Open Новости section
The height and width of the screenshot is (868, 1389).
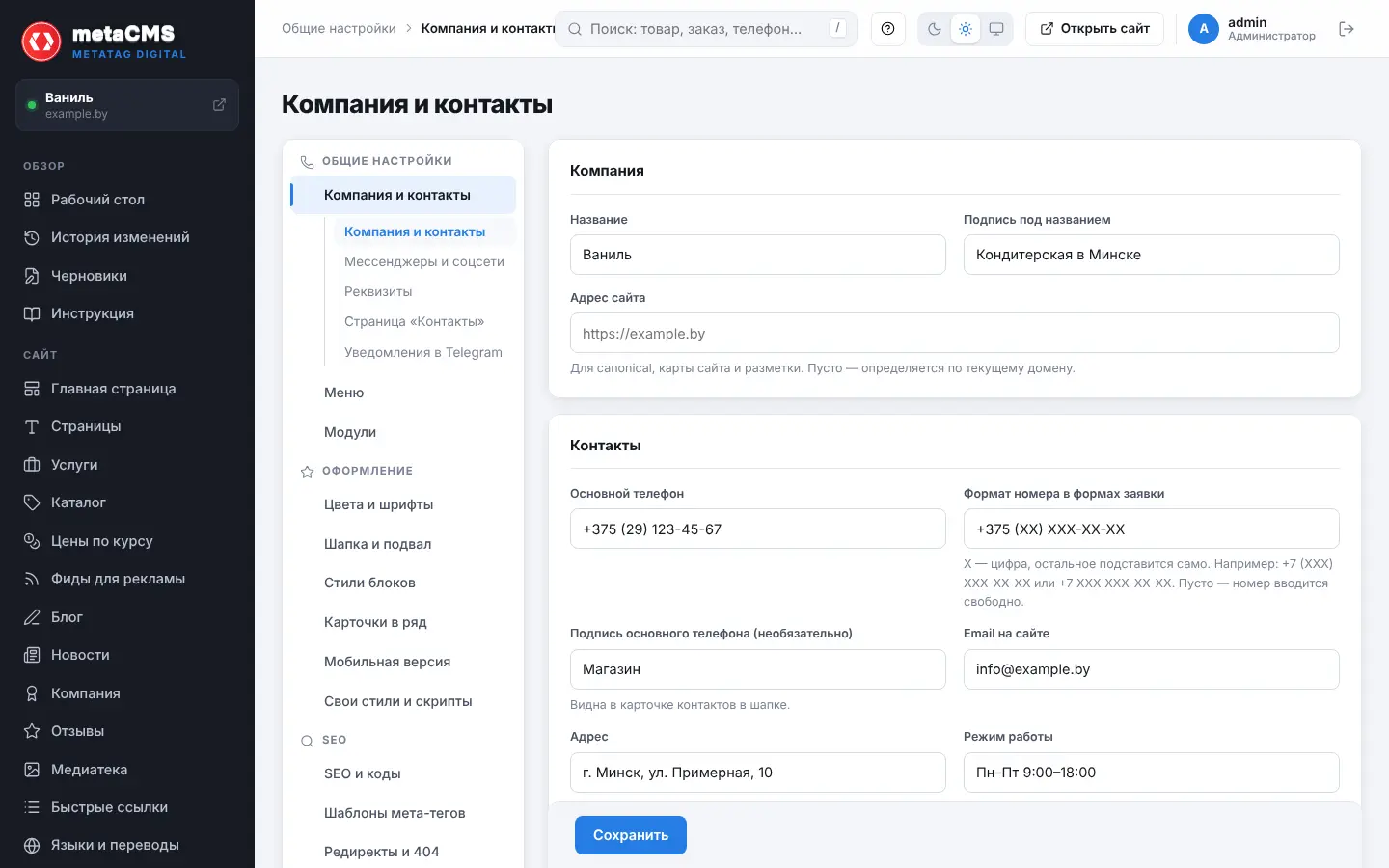click(127, 655)
